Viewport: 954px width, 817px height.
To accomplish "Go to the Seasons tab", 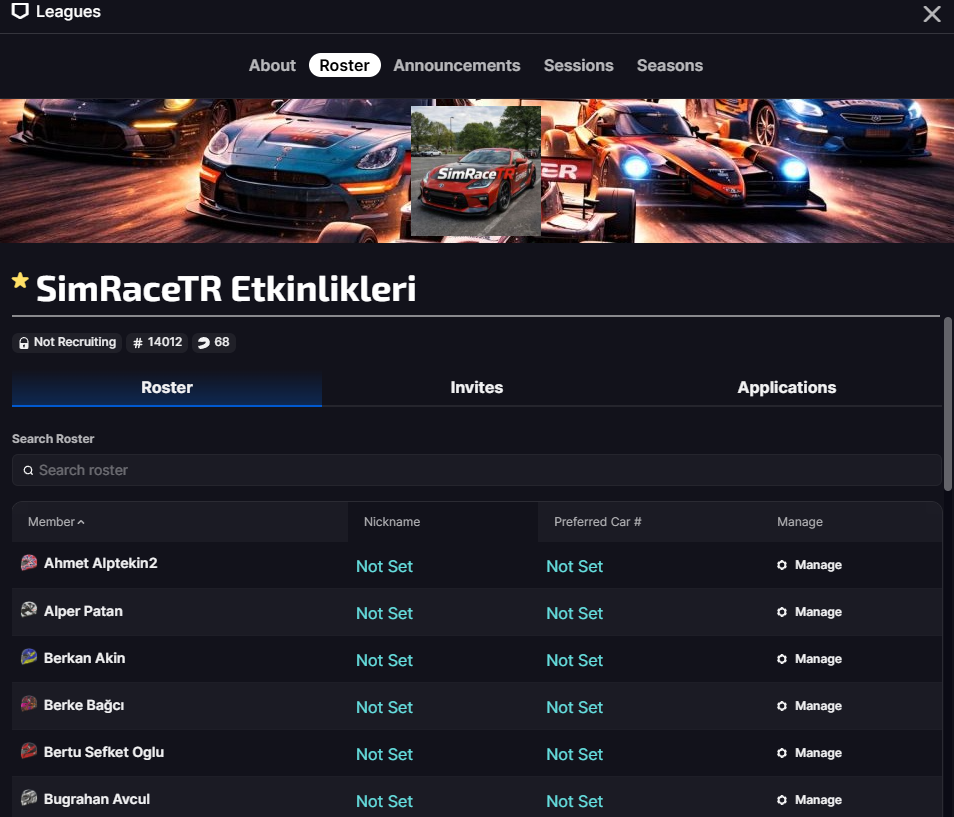I will [x=669, y=65].
